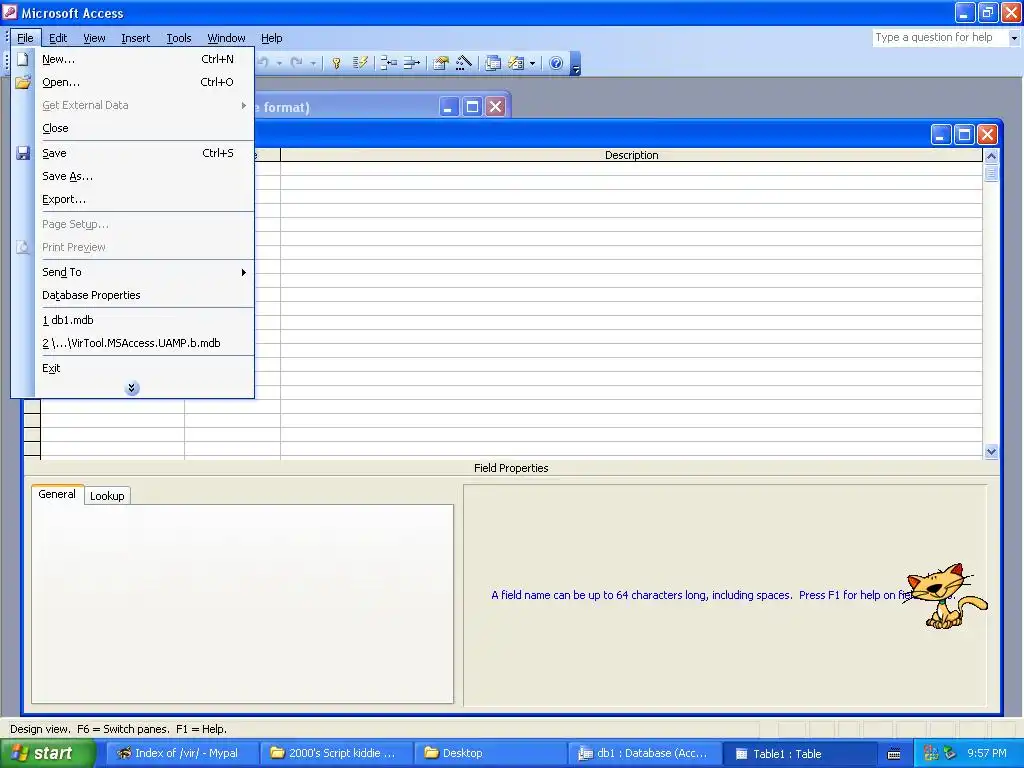This screenshot has width=1024, height=768.
Task: Click the 9:57 PM taskbar clock
Action: [x=987, y=753]
